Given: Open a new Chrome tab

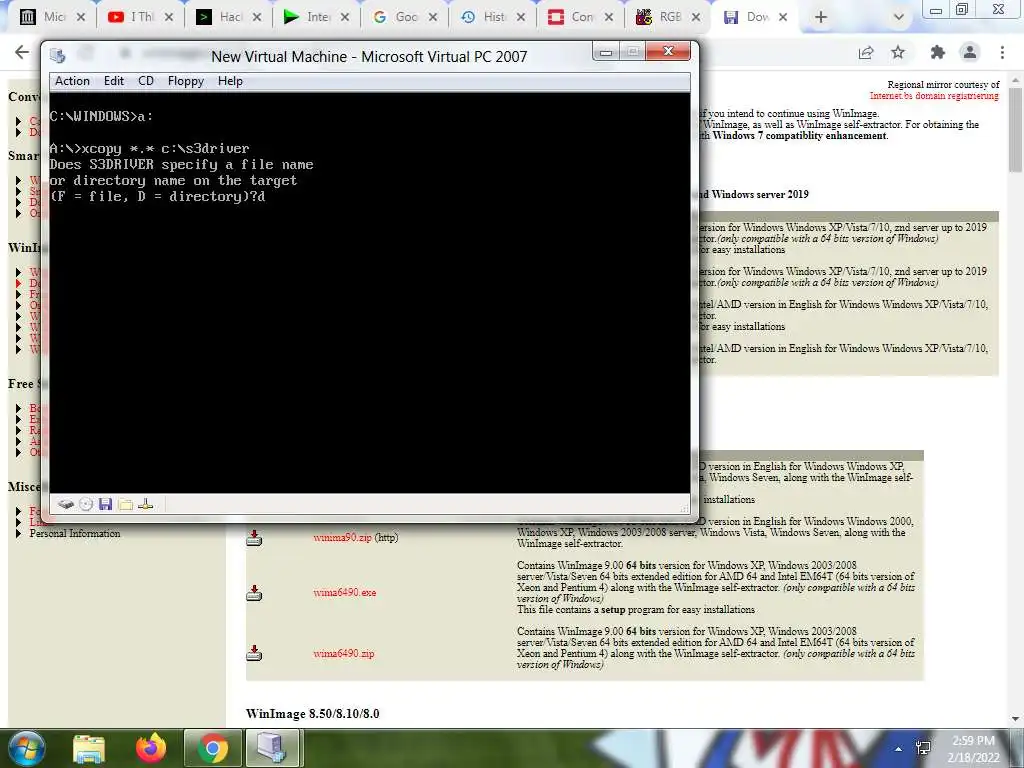Looking at the screenshot, I should [x=821, y=17].
